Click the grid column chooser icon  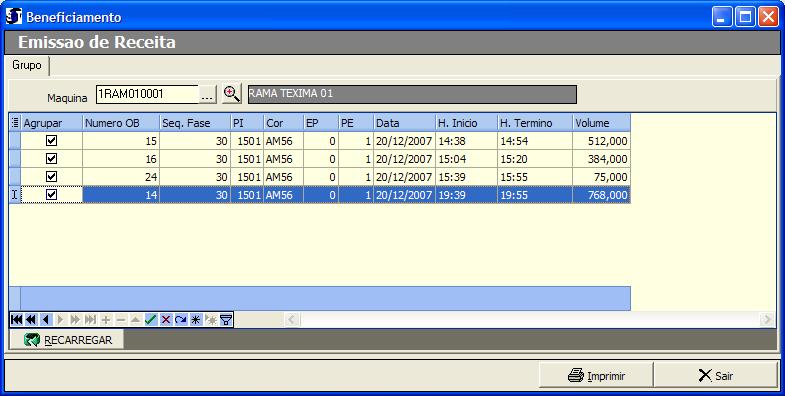[15, 122]
